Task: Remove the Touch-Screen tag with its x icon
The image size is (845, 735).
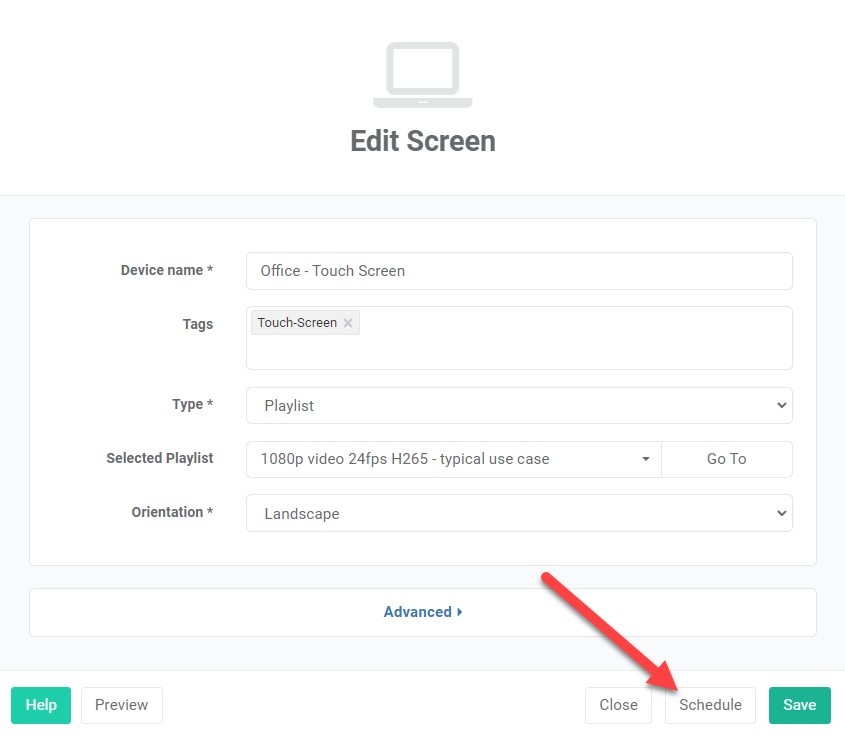Action: pos(348,323)
